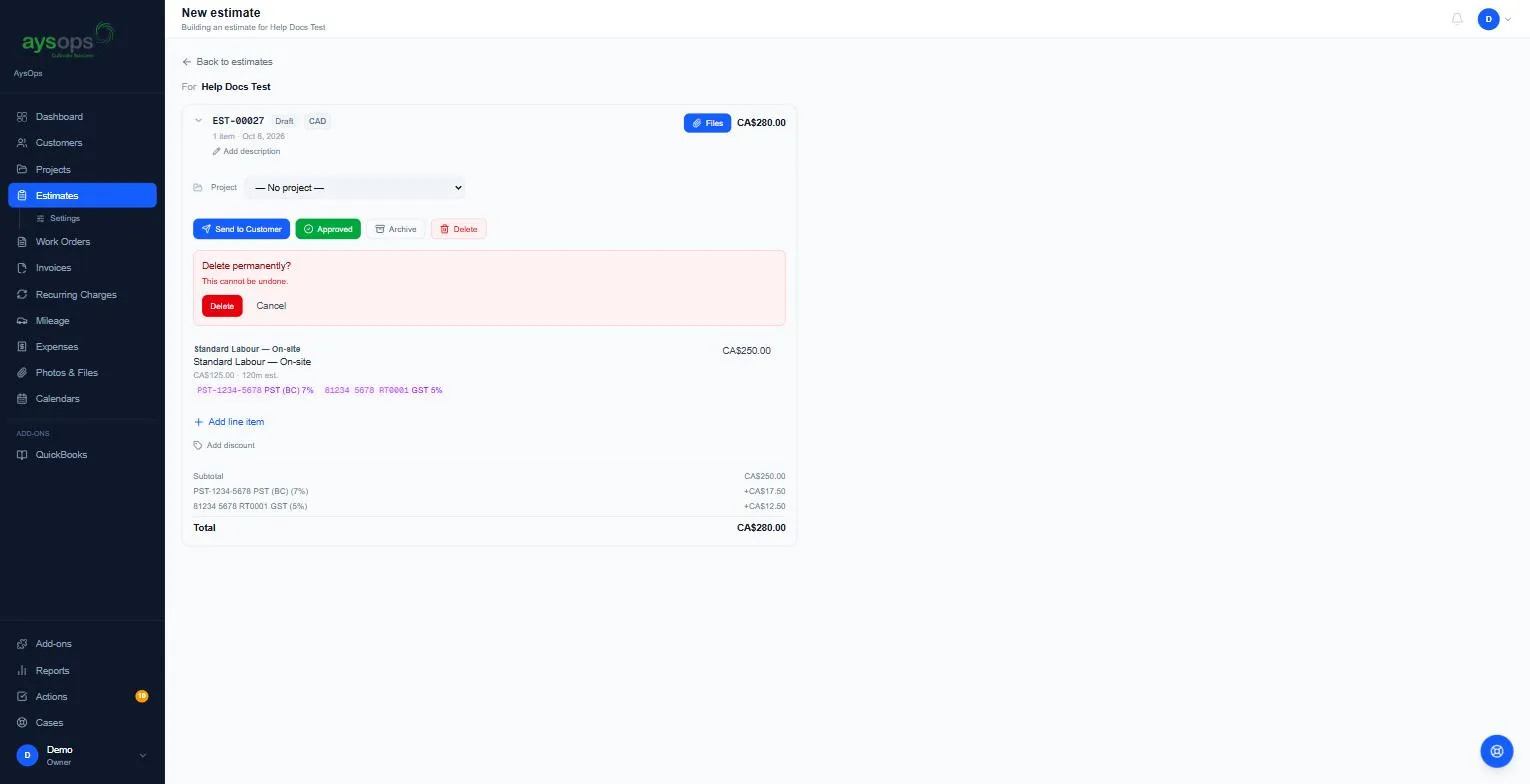Click the notification bell icon
This screenshot has width=1530, height=784.
point(1457,19)
